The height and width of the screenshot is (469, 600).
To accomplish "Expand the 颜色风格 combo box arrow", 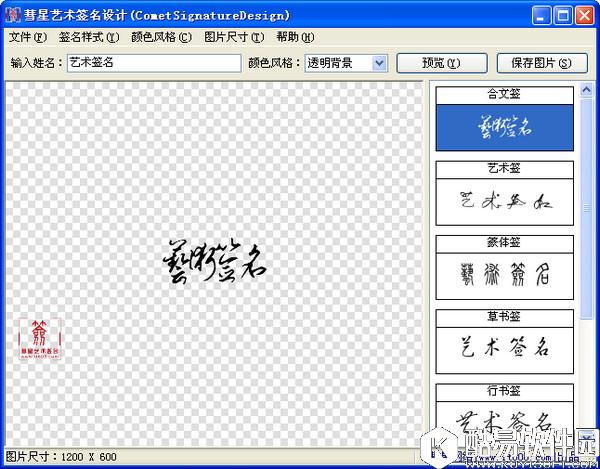I will point(379,63).
